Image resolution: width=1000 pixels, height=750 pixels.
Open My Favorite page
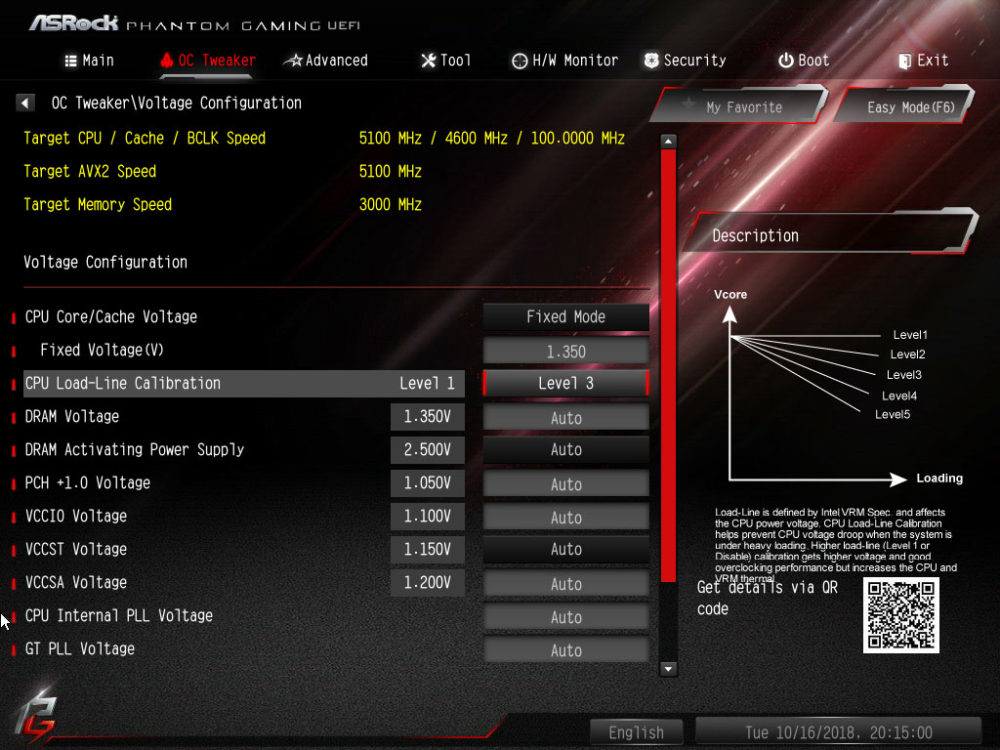pyautogui.click(x=740, y=106)
